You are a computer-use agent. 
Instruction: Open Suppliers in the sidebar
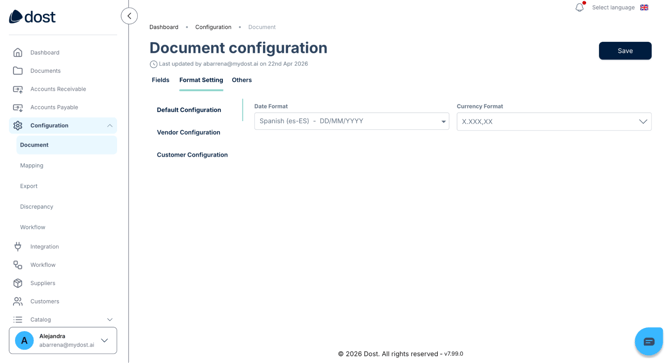pyautogui.click(x=43, y=283)
